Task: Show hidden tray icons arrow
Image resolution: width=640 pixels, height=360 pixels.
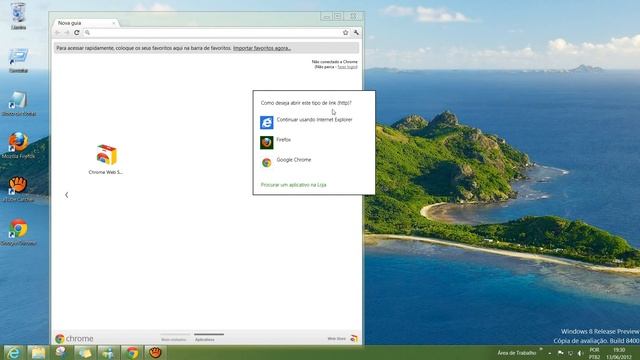Action: [x=550, y=353]
